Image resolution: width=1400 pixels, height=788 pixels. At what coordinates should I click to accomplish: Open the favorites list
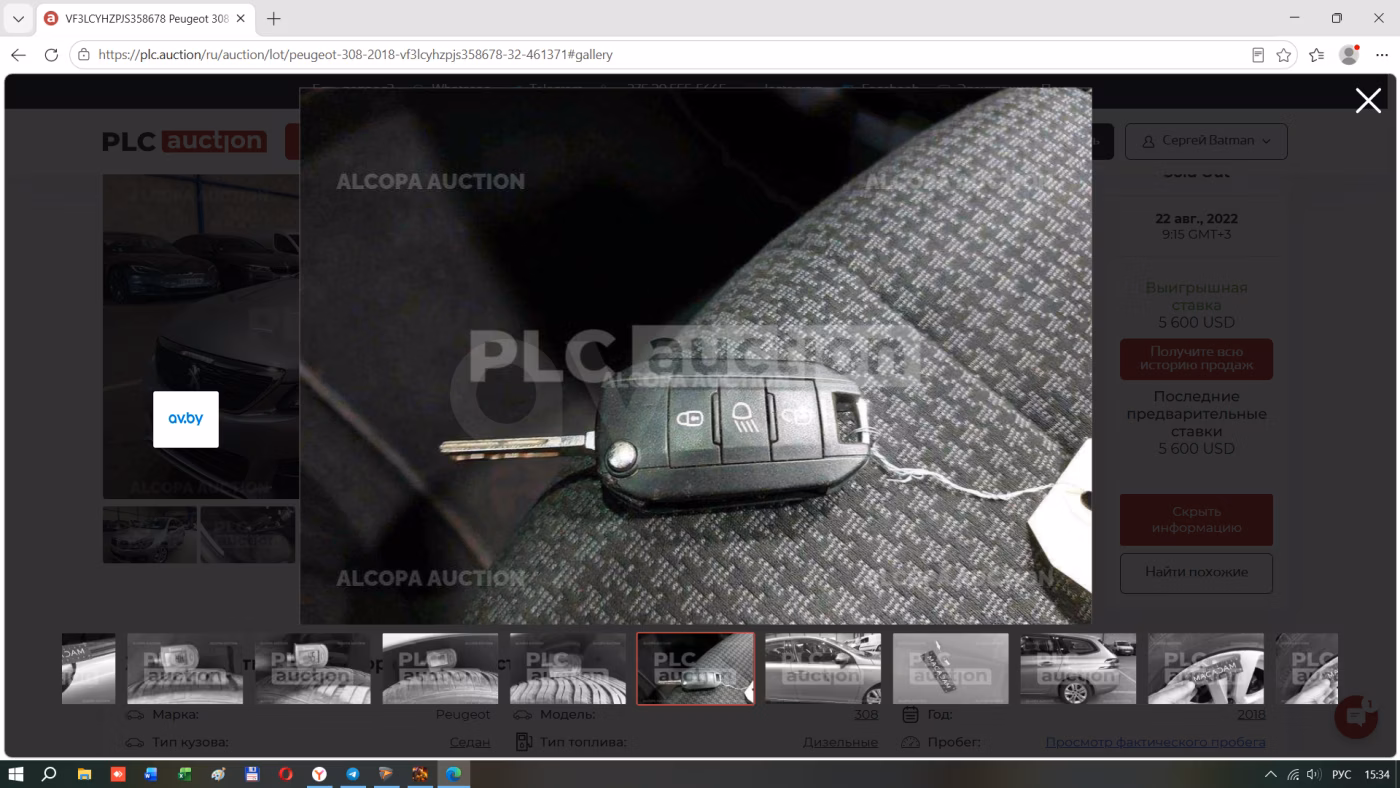click(1316, 55)
